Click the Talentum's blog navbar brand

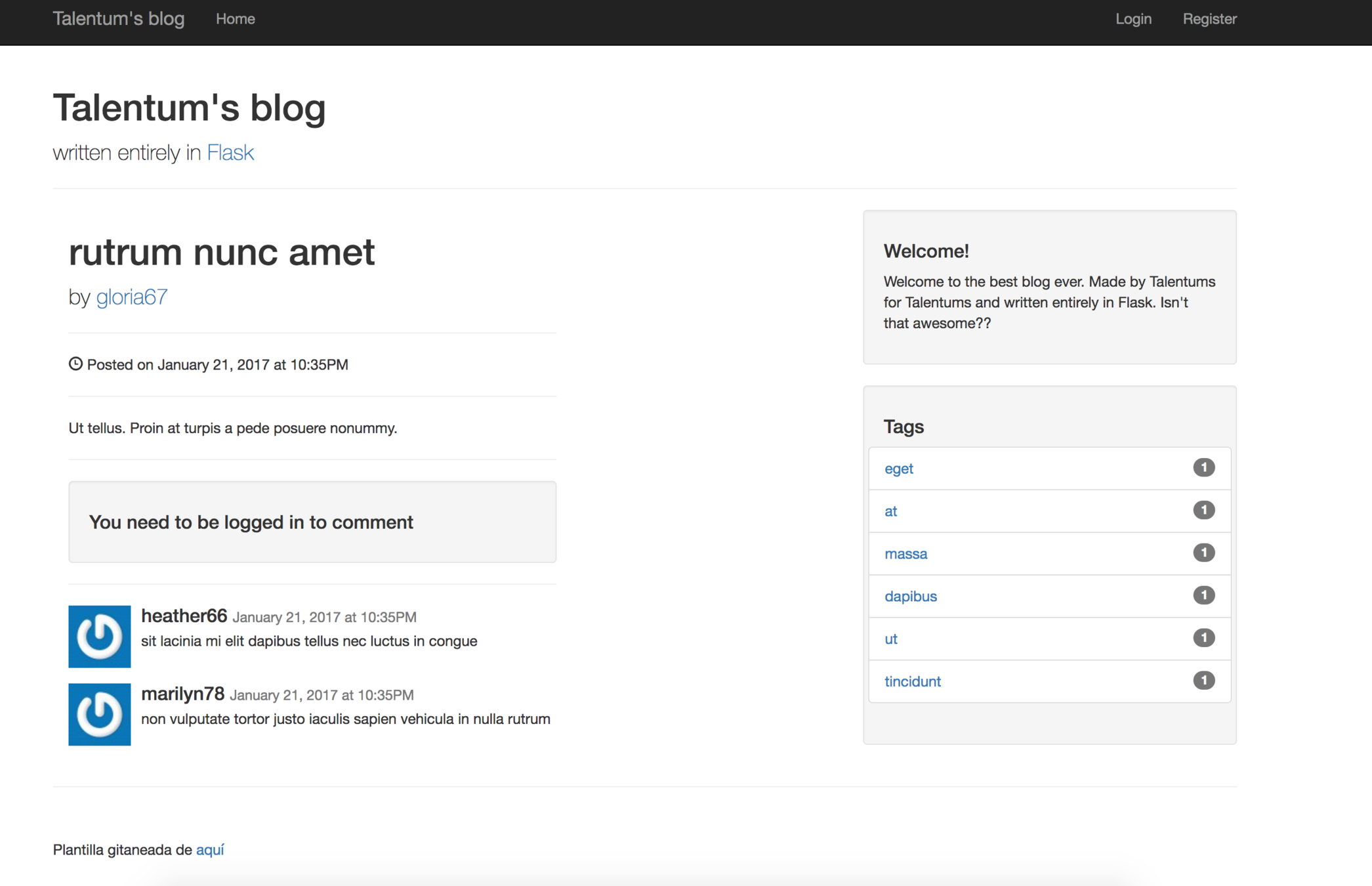click(119, 19)
